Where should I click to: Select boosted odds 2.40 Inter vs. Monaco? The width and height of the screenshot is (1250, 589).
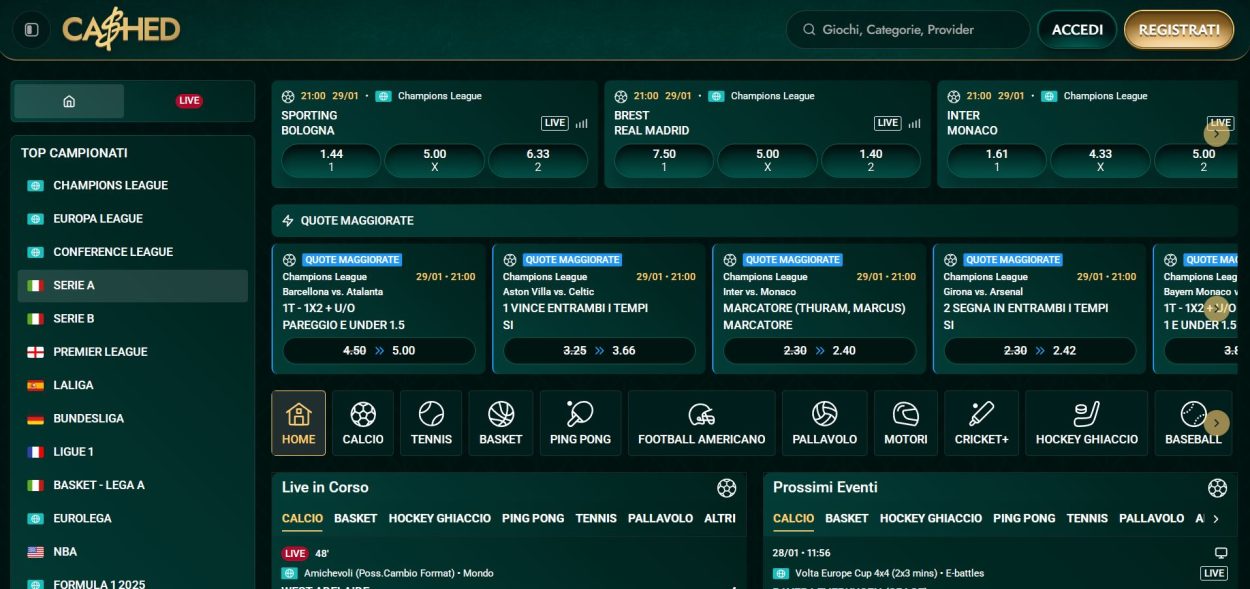[x=820, y=351]
